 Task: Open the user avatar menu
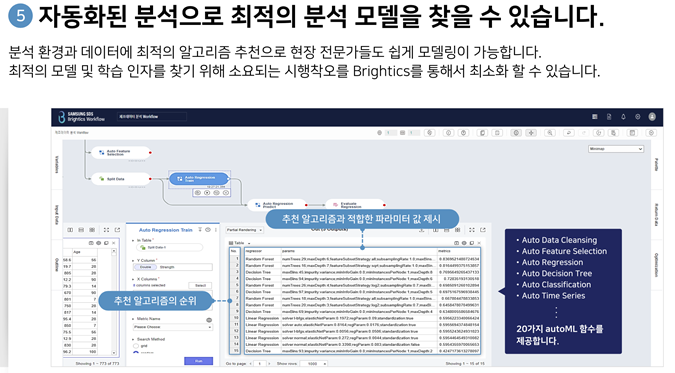652,117
